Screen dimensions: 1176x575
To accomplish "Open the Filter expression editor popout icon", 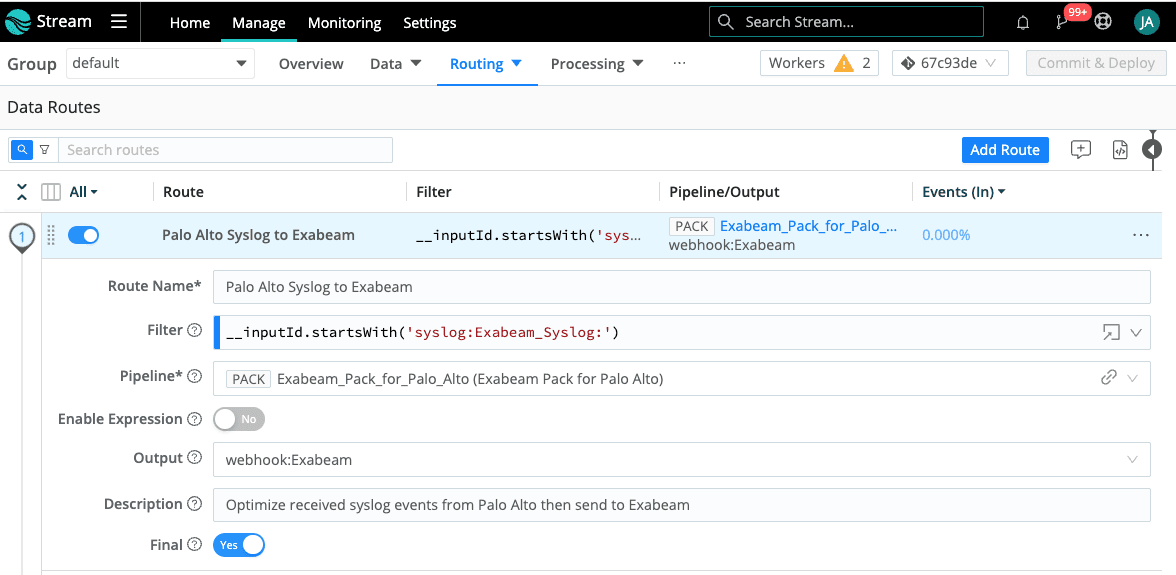I will tap(1111, 333).
